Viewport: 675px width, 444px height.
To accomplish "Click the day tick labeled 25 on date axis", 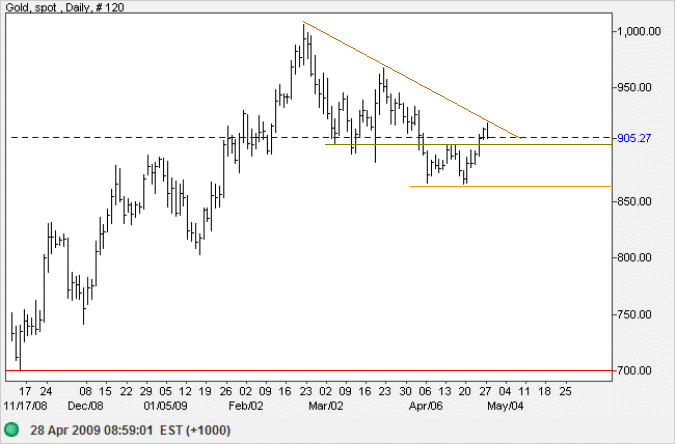I will point(565,391).
